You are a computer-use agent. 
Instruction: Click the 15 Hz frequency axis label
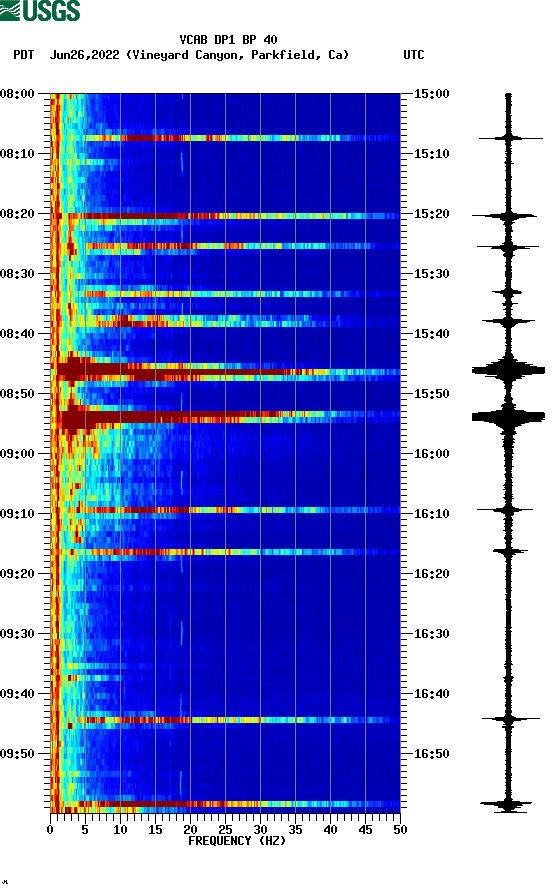155,830
